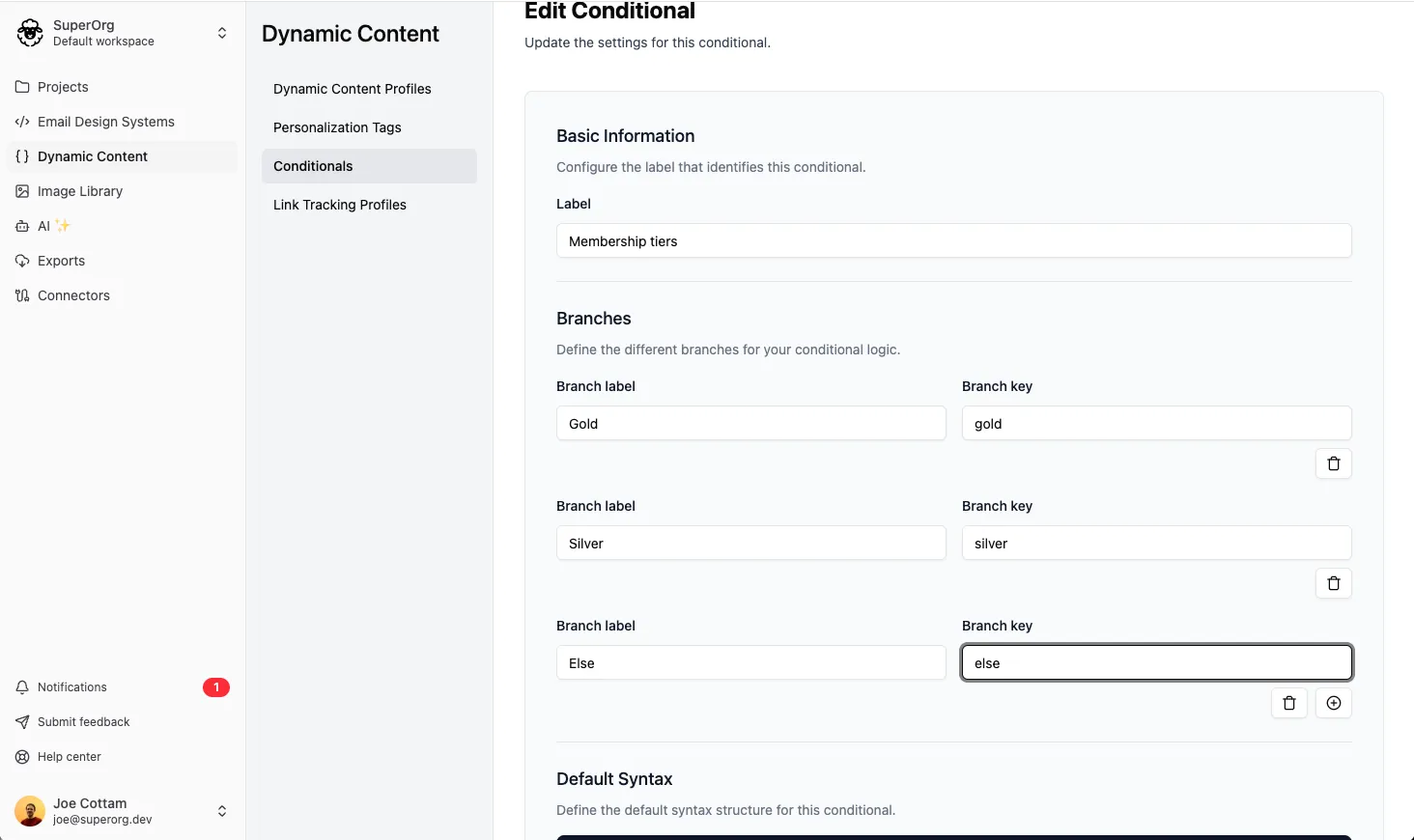Open Notifications with red badge

[72, 687]
